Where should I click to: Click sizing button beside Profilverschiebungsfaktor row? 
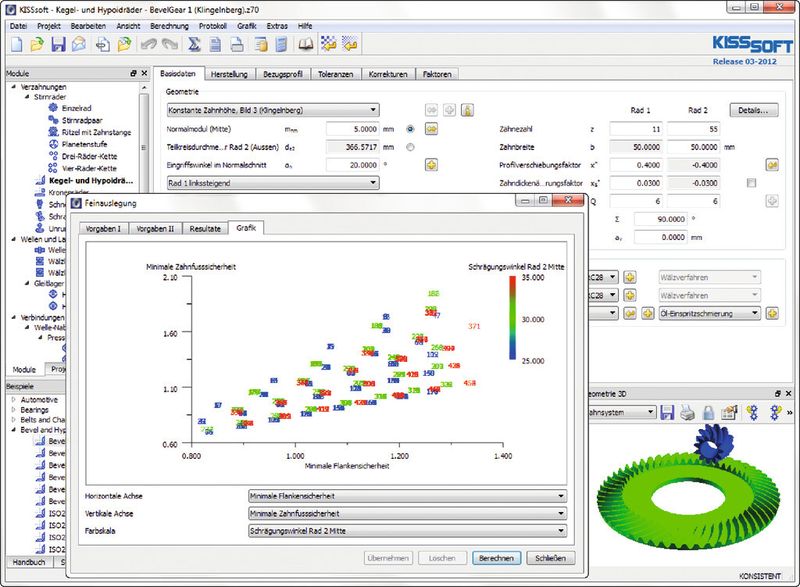[x=772, y=164]
